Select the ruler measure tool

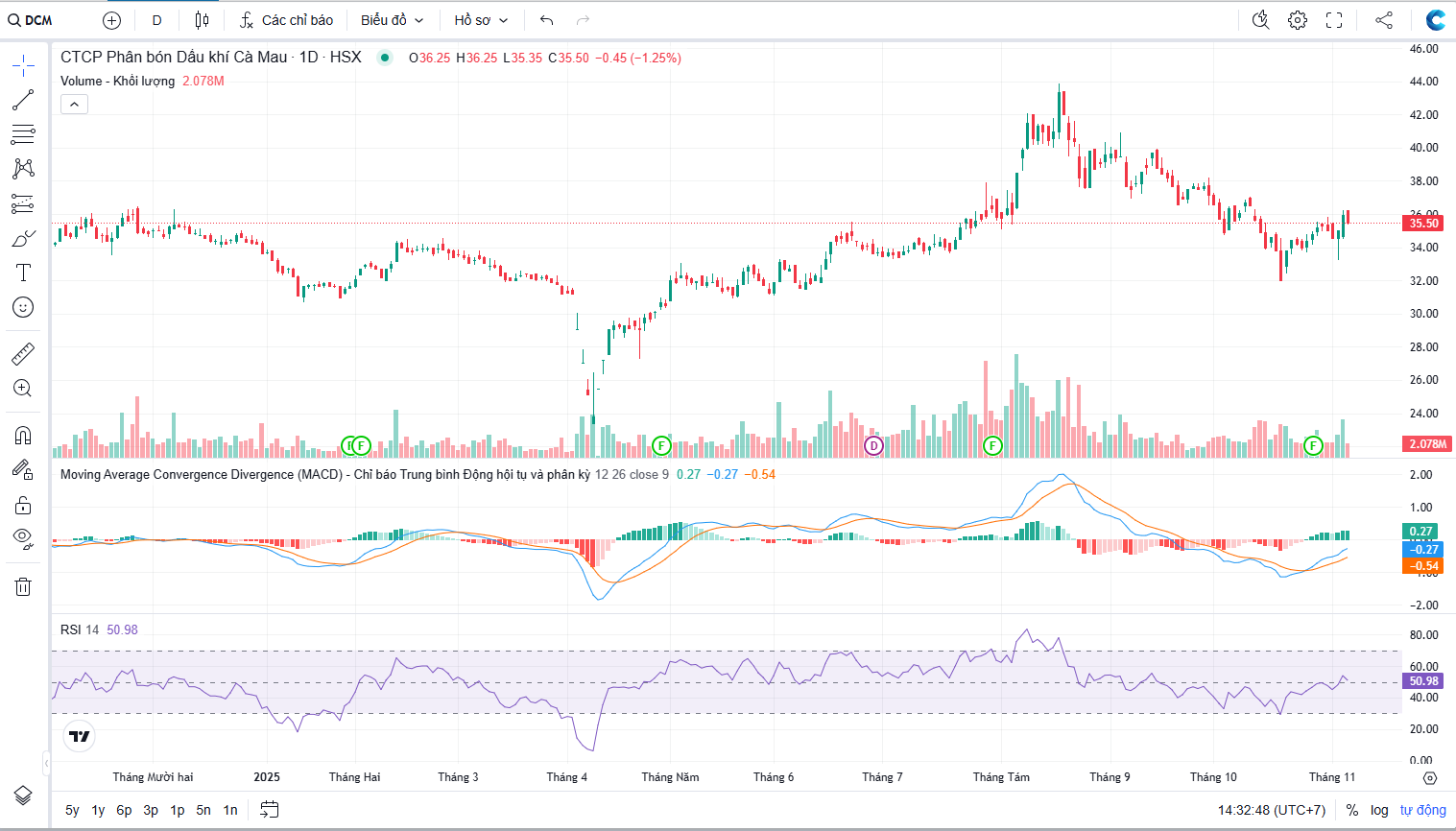pyautogui.click(x=23, y=354)
